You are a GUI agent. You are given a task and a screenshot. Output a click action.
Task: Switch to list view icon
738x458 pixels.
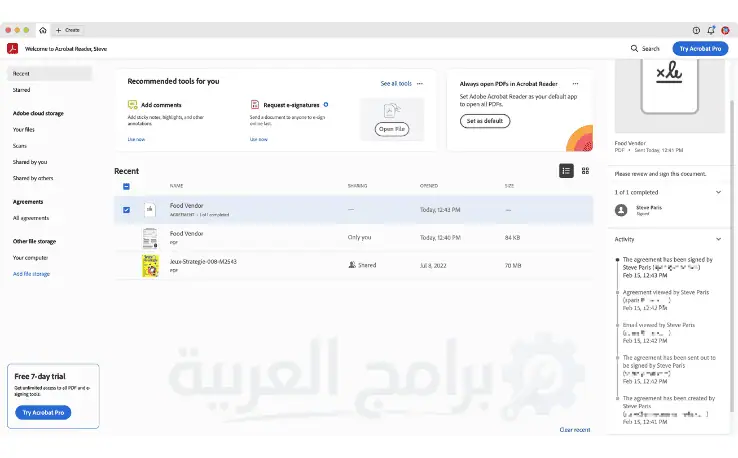(x=566, y=171)
